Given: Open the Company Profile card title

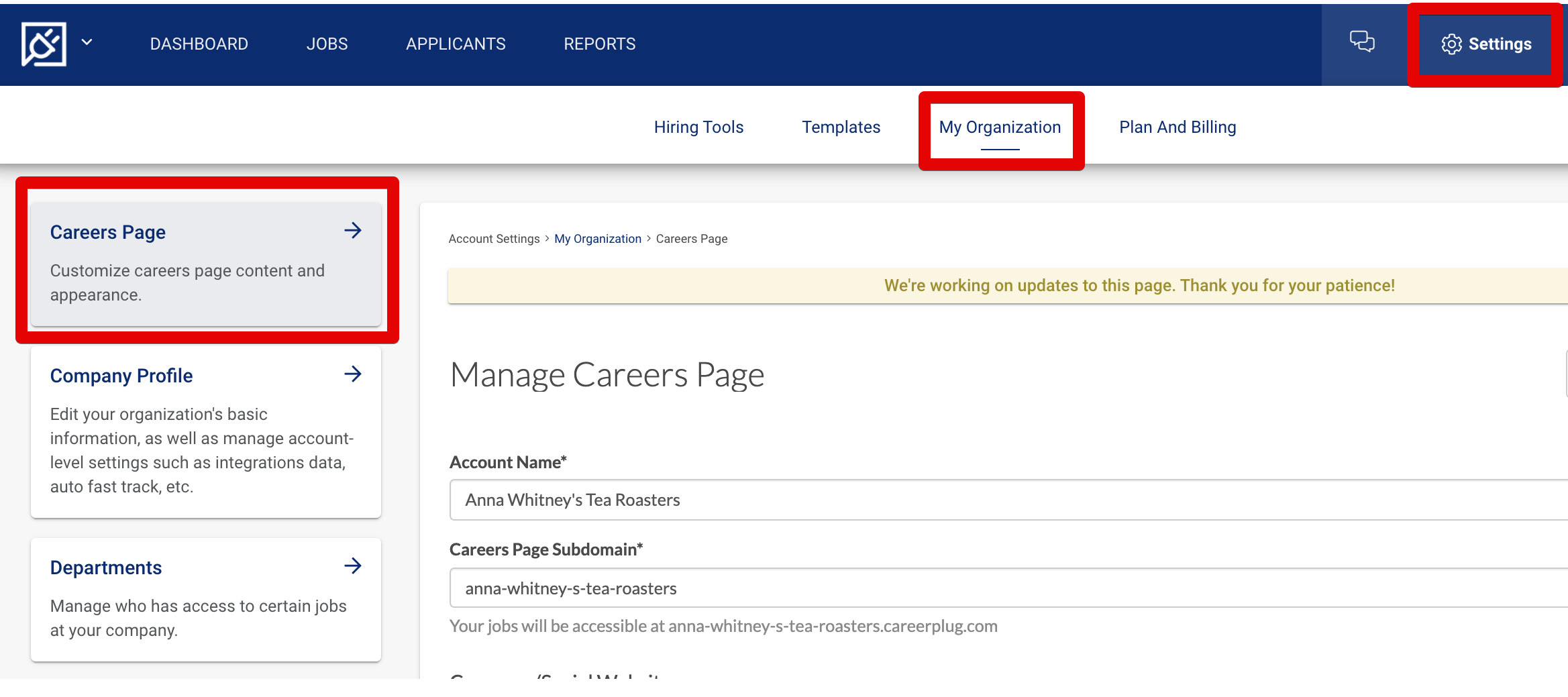Looking at the screenshot, I should point(121,376).
